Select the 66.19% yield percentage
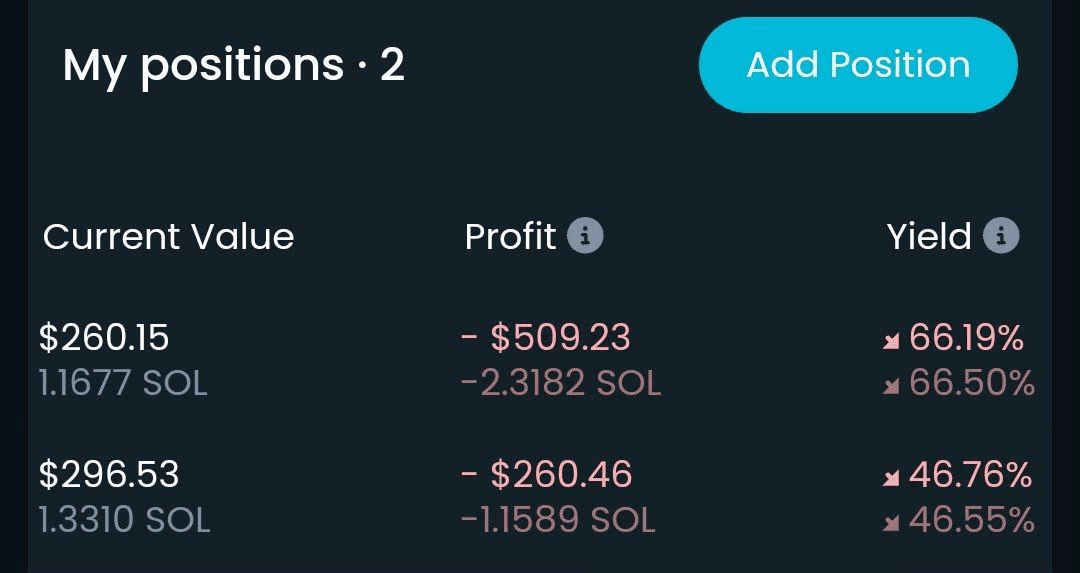 (966, 337)
